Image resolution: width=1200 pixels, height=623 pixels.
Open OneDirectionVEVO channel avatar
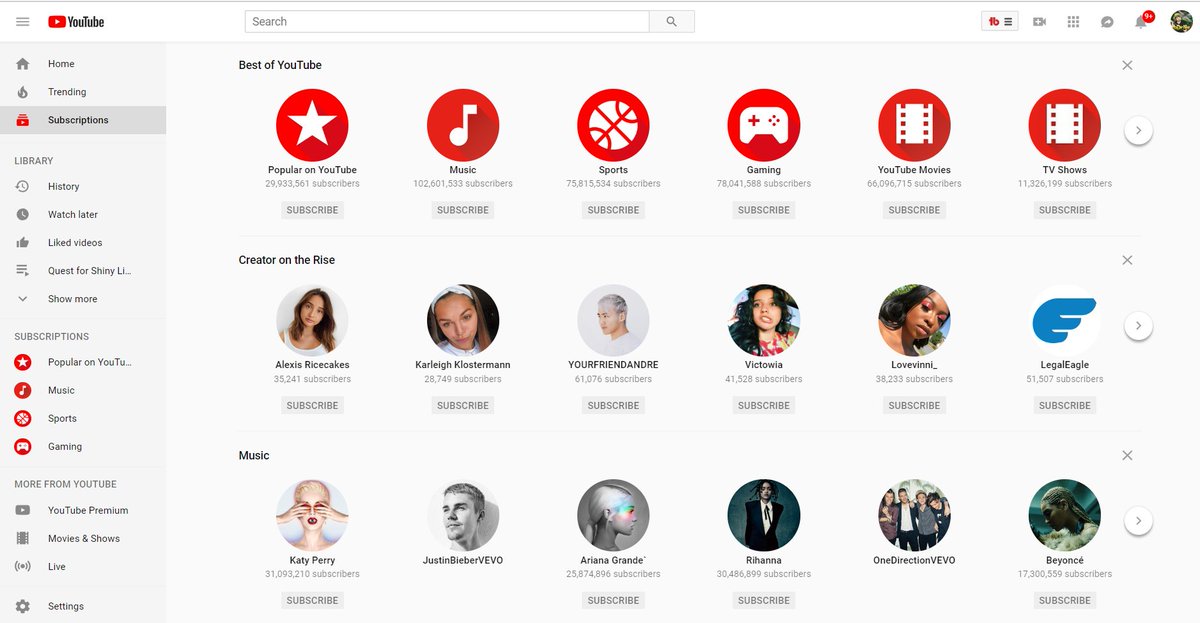pyautogui.click(x=914, y=515)
